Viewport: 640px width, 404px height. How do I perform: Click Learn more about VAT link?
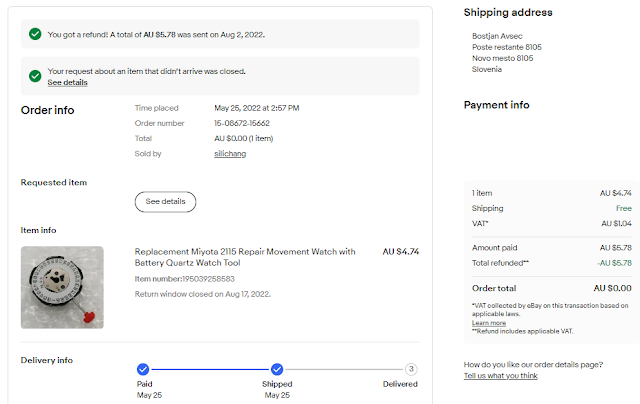click(x=488, y=323)
